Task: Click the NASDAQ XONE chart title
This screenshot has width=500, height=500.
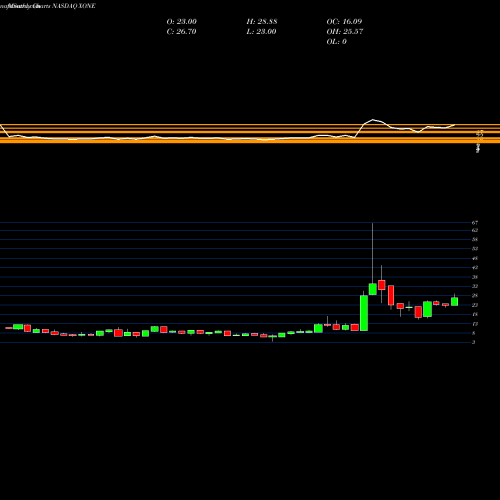Action: [x=74, y=6]
